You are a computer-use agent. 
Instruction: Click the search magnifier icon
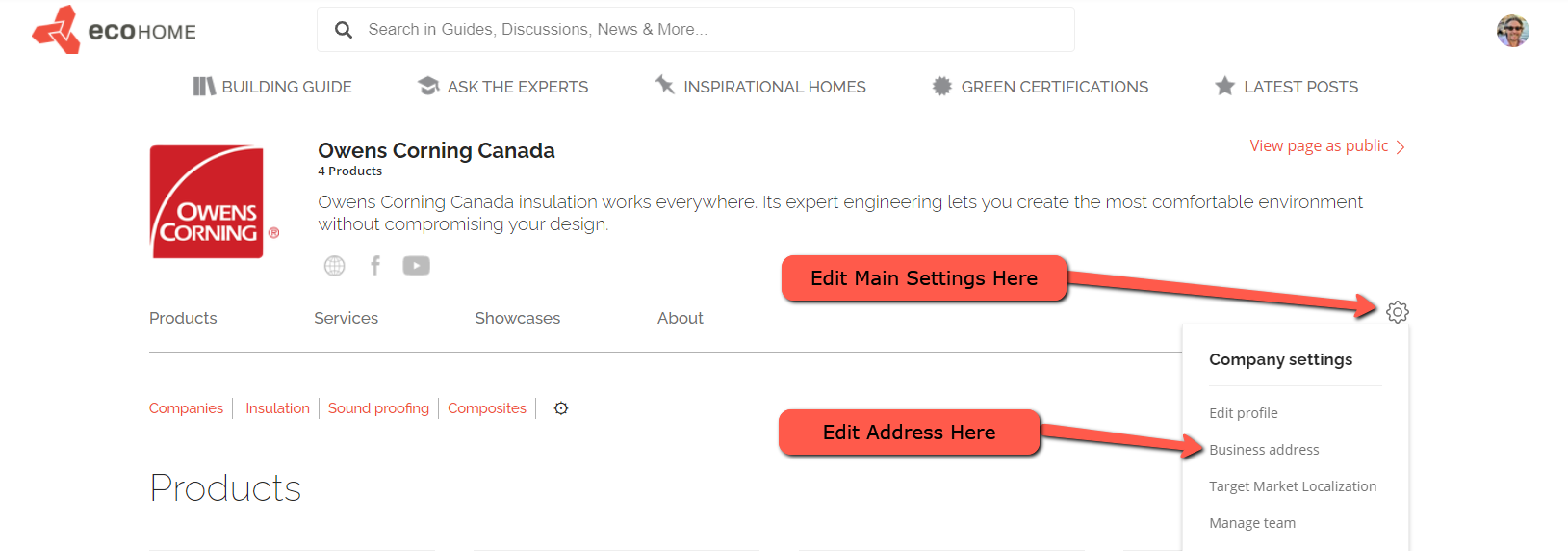(x=344, y=30)
